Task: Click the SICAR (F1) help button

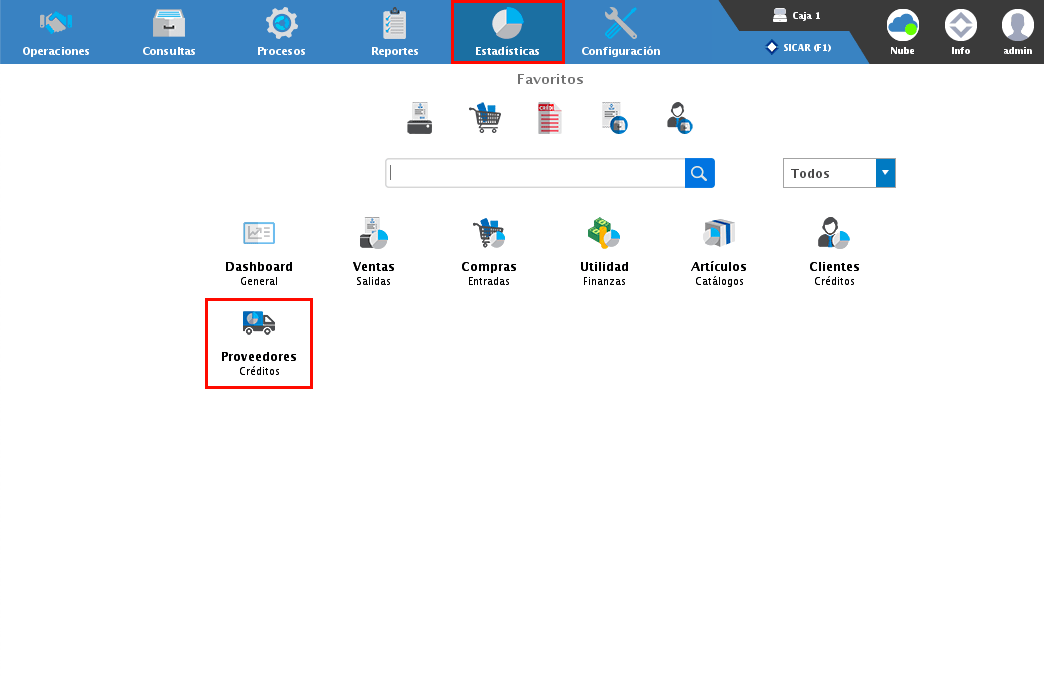Action: (798, 47)
